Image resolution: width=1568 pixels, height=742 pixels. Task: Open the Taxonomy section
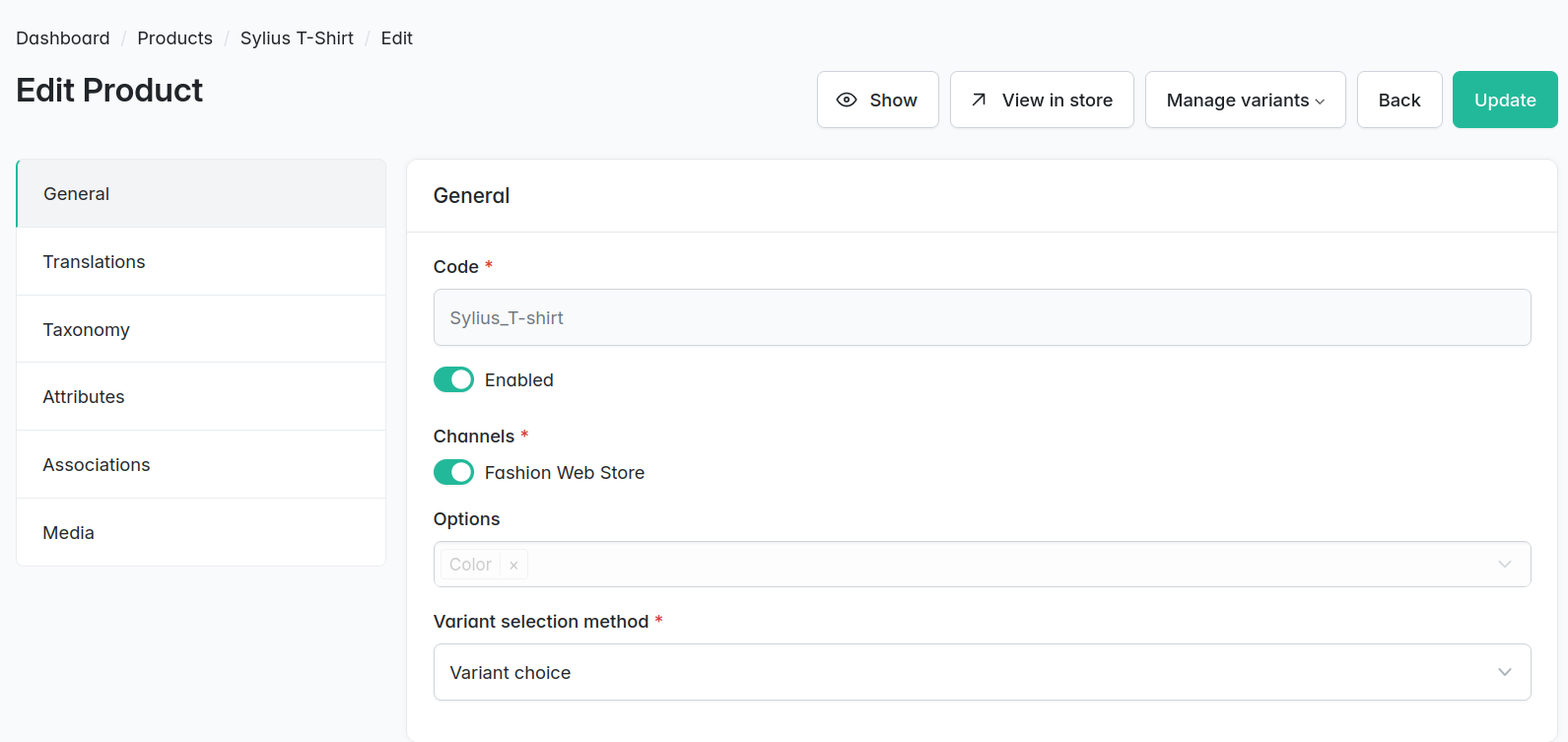[x=201, y=329]
